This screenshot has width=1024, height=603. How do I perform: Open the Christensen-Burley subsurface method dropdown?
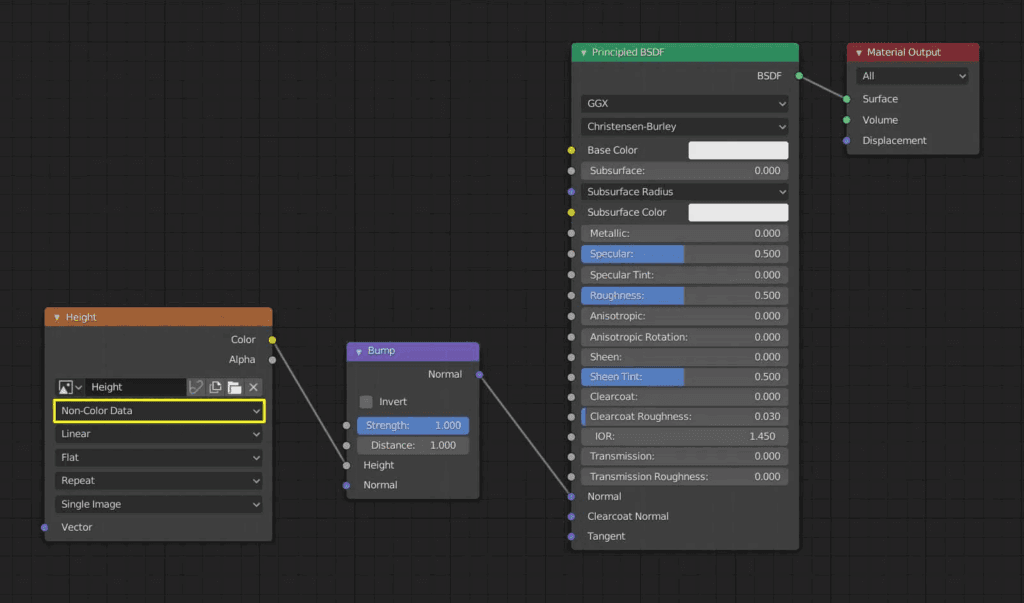coord(684,126)
